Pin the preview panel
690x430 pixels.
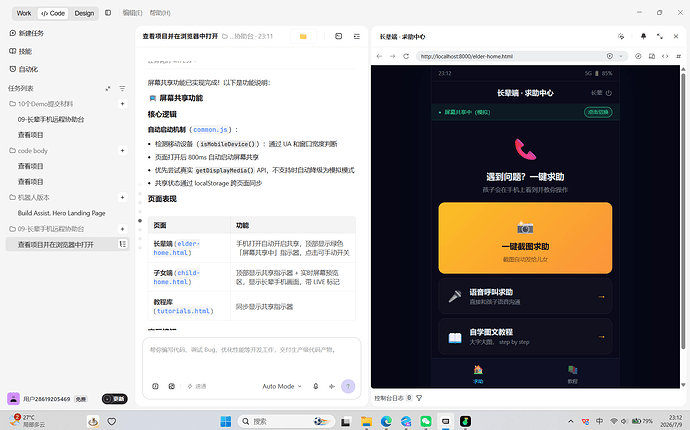pyautogui.click(x=643, y=37)
